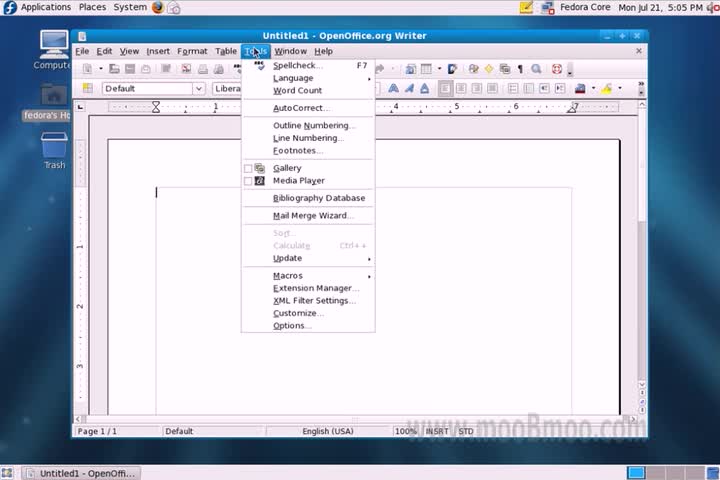Launch Firefox from the top panel icon

pyautogui.click(x=158, y=7)
